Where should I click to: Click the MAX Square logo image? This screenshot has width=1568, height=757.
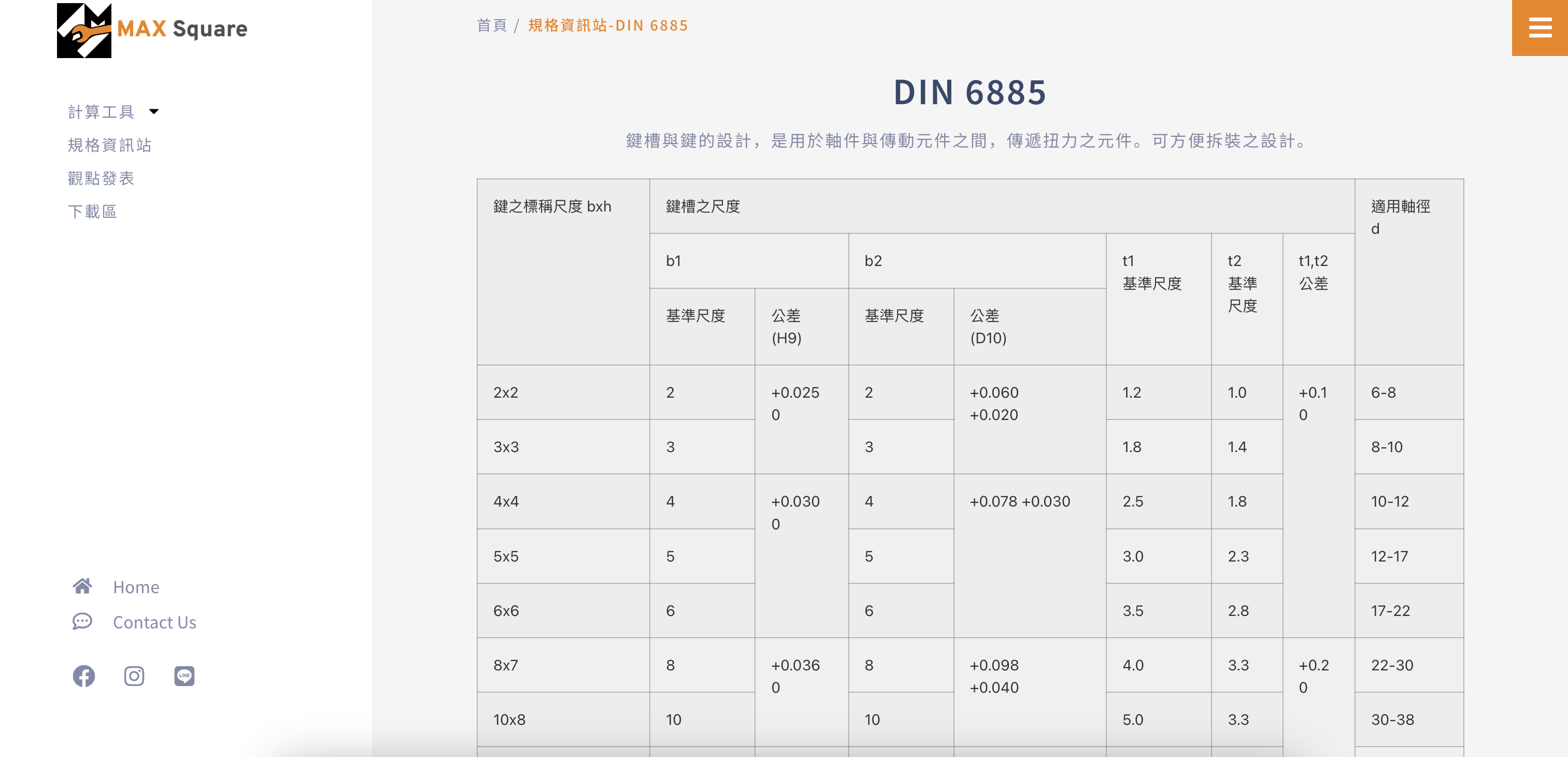coord(84,30)
